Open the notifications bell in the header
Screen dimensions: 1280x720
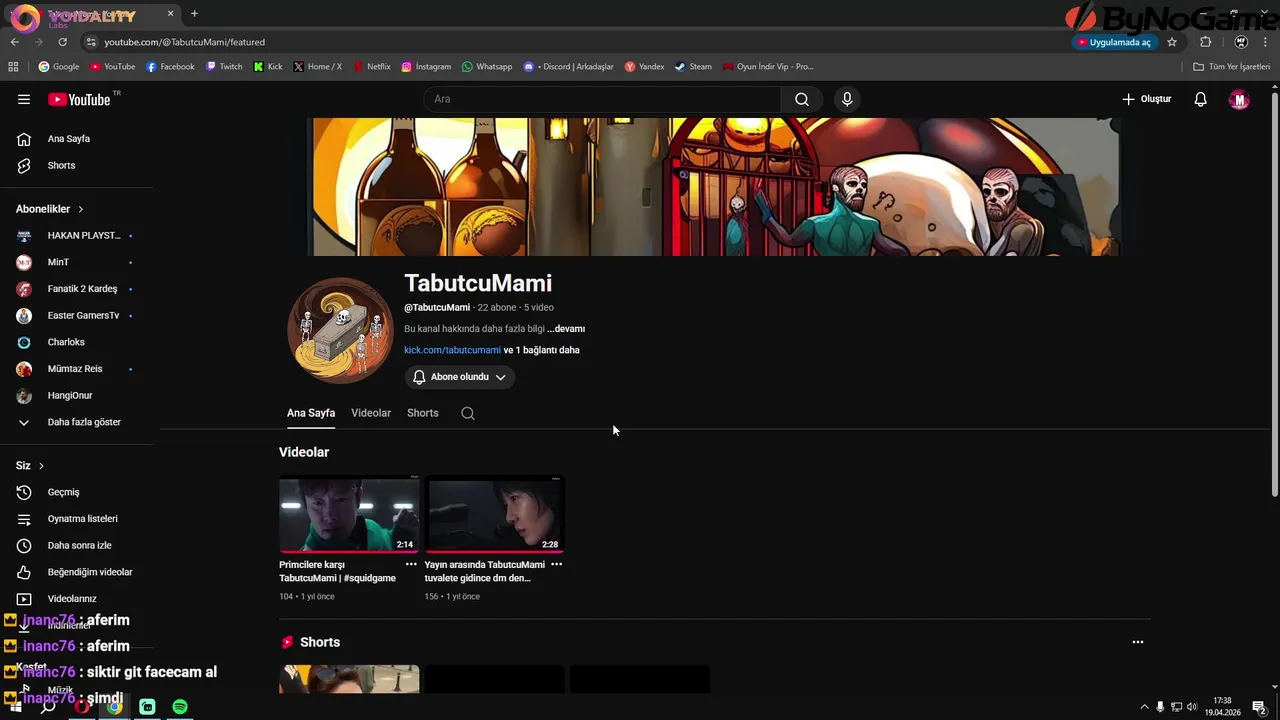(x=1201, y=99)
